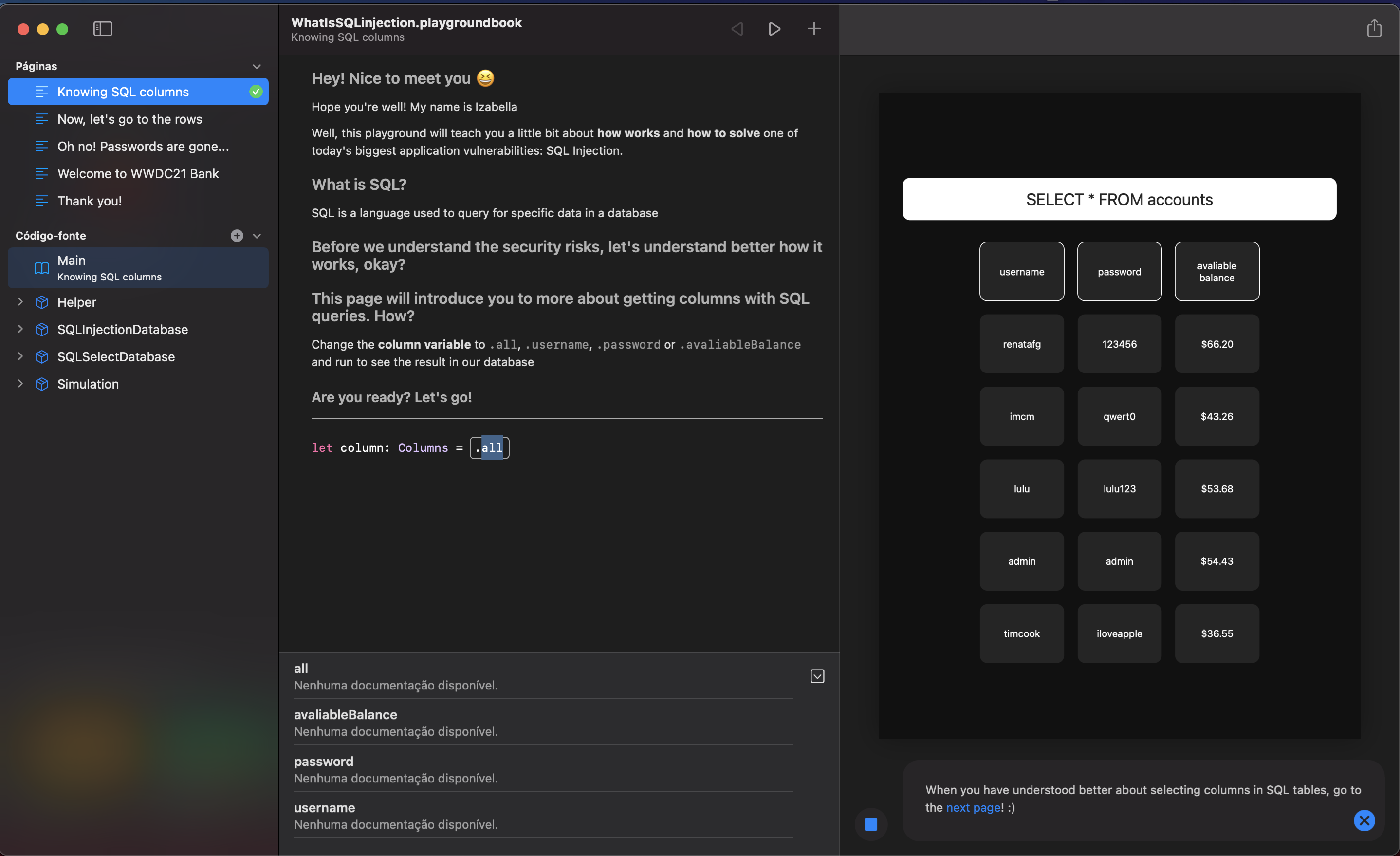The image size is (1400, 856).
Task: Select password suggestion in the completion list
Action: [323, 762]
